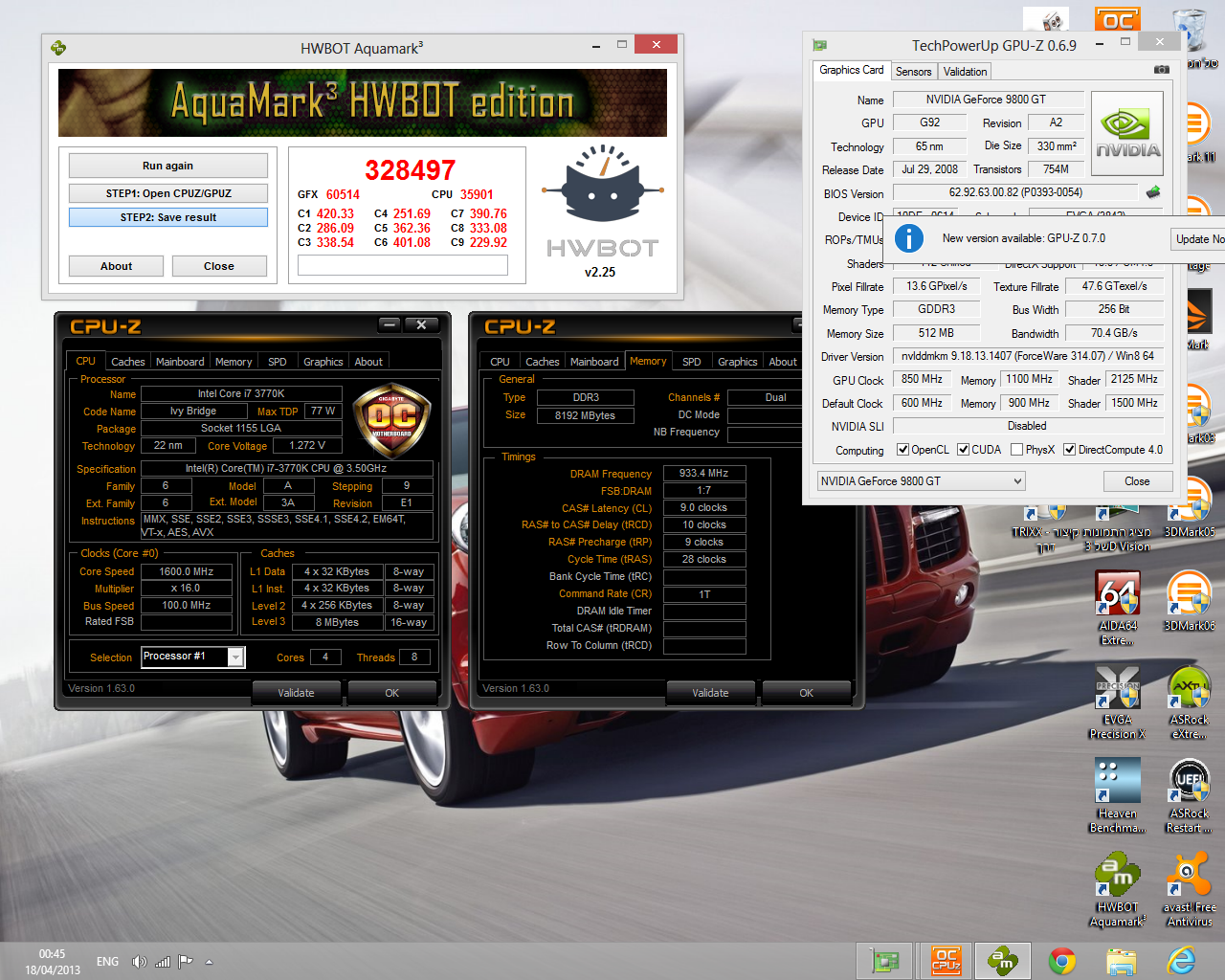Viewport: 1225px width, 980px height.
Task: Open the Caches tab in left CPU-Z window
Action: point(128,362)
